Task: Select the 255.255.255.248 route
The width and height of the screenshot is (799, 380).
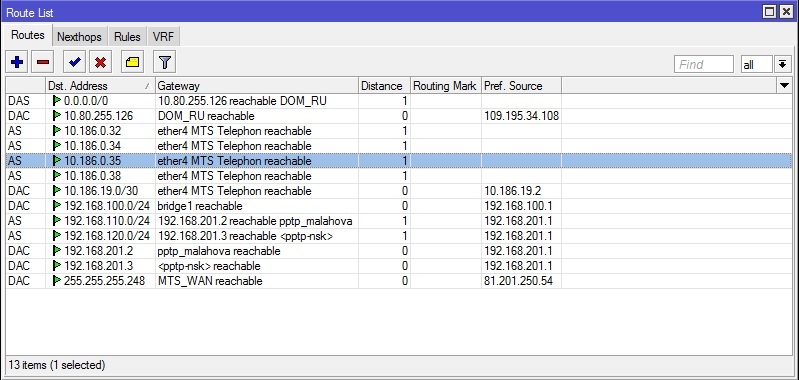Action: [398, 281]
